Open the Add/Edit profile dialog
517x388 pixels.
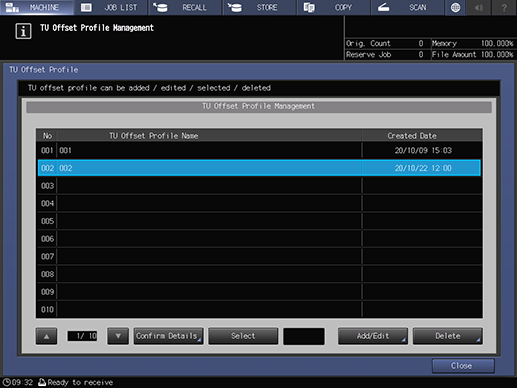click(373, 336)
